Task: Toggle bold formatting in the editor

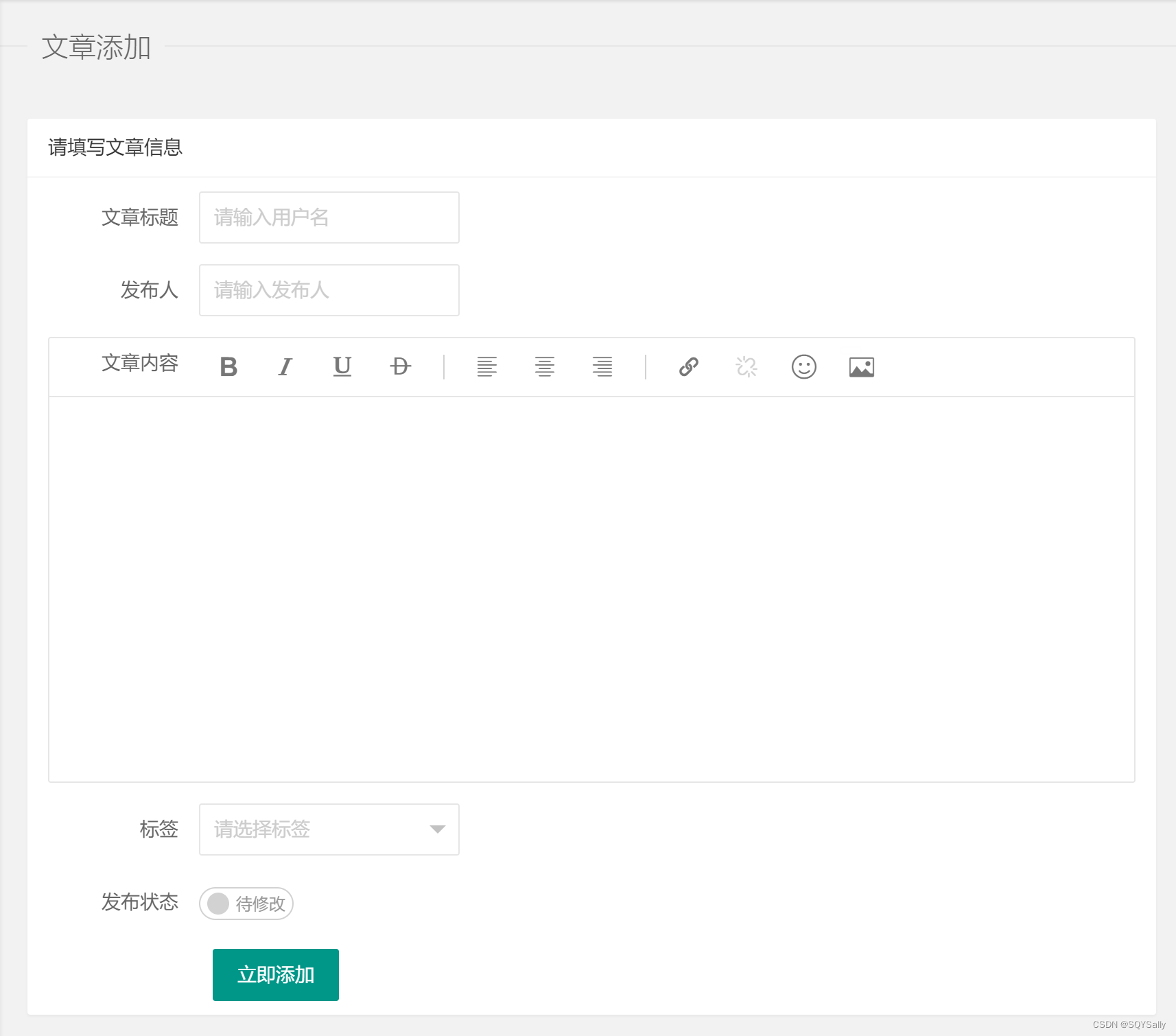Action: (x=229, y=367)
